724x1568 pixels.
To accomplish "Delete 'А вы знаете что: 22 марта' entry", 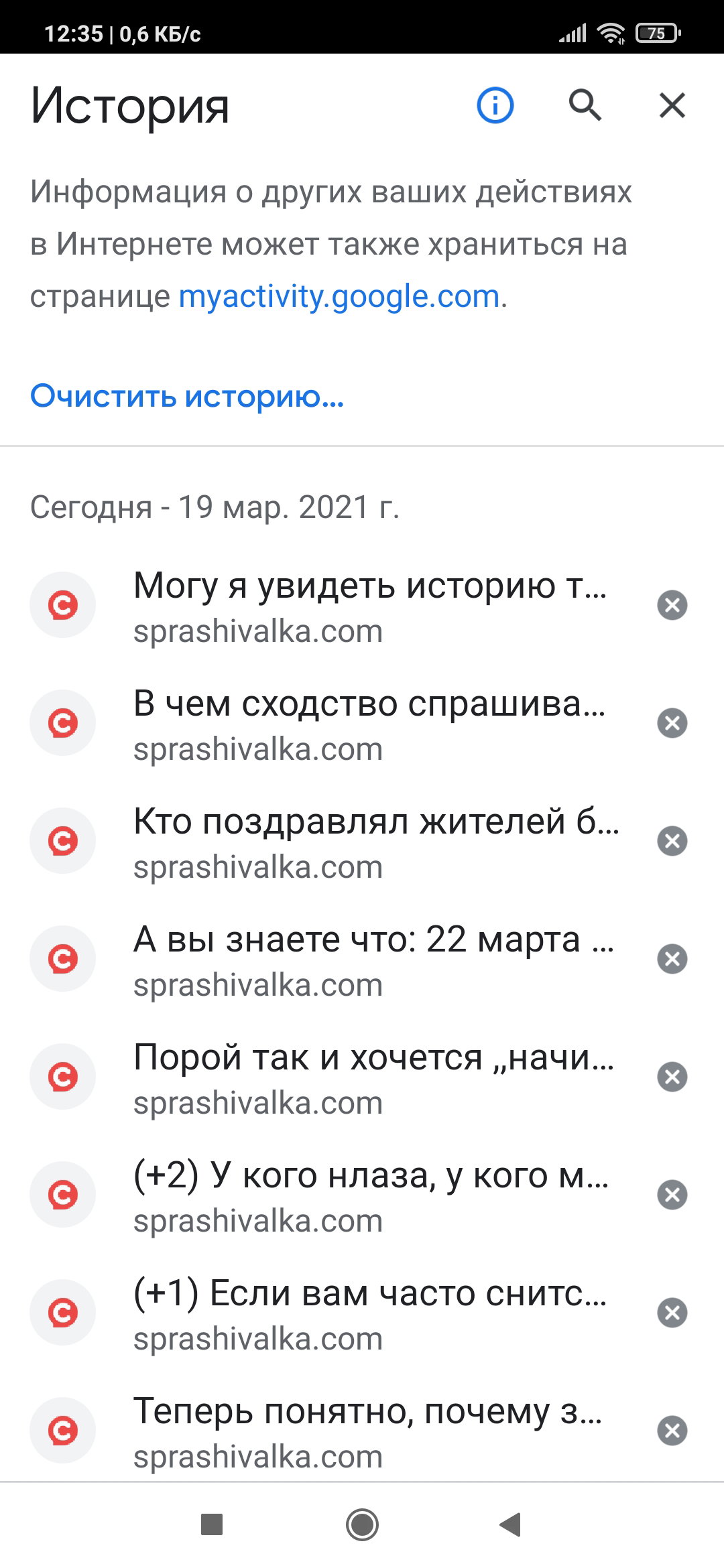I will pos(672,959).
